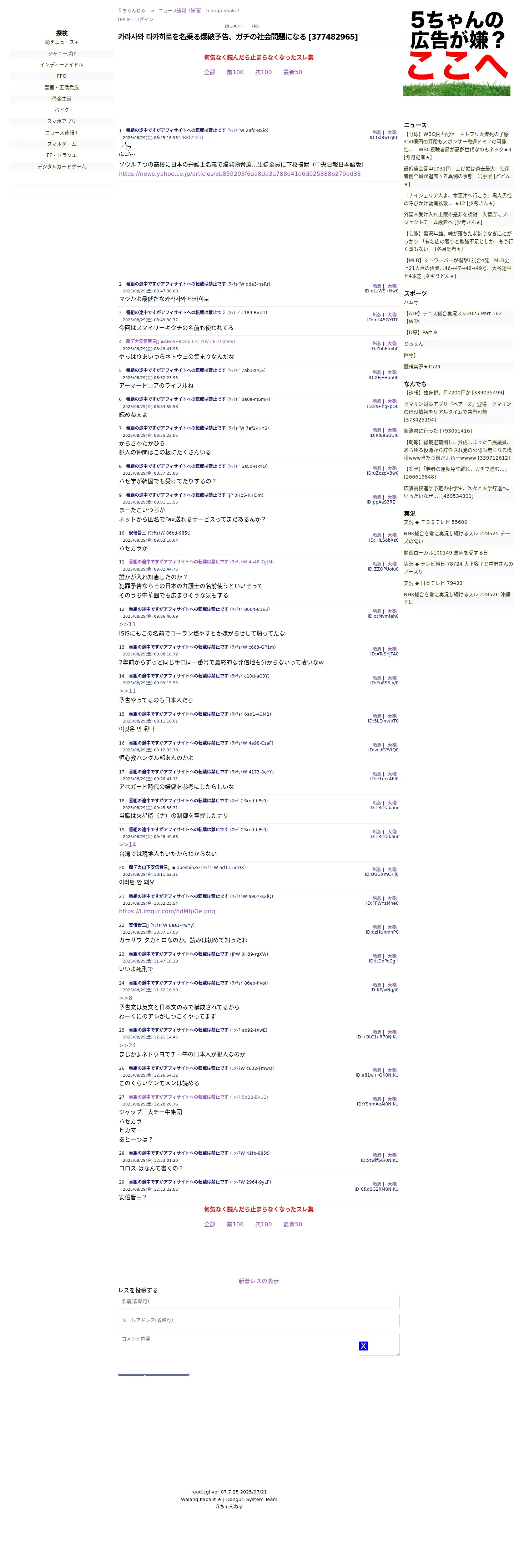The width and height of the screenshot is (514, 1568).
Task: Click 垢版 link on post 1
Action: [x=377, y=132]
